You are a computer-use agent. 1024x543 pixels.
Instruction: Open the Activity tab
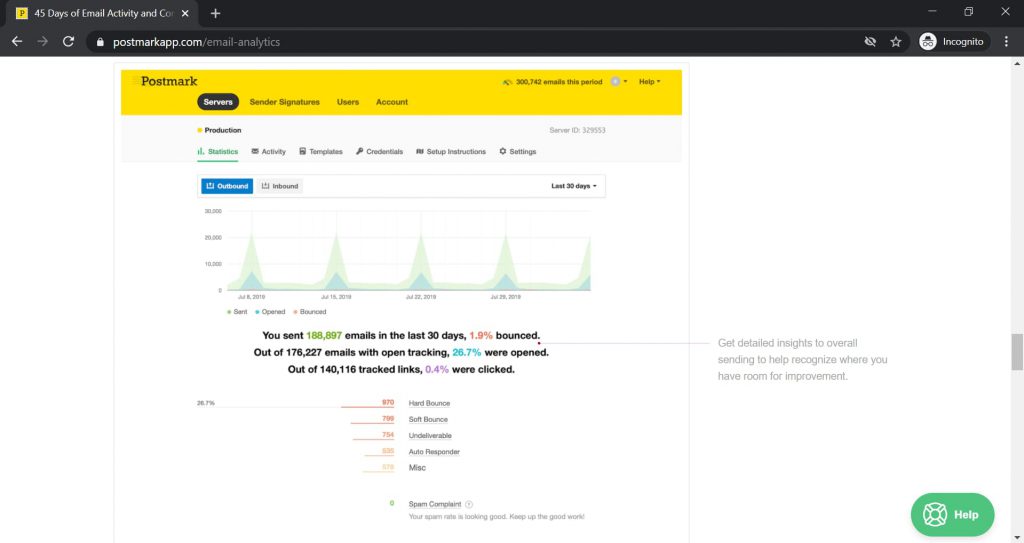pyautogui.click(x=268, y=152)
